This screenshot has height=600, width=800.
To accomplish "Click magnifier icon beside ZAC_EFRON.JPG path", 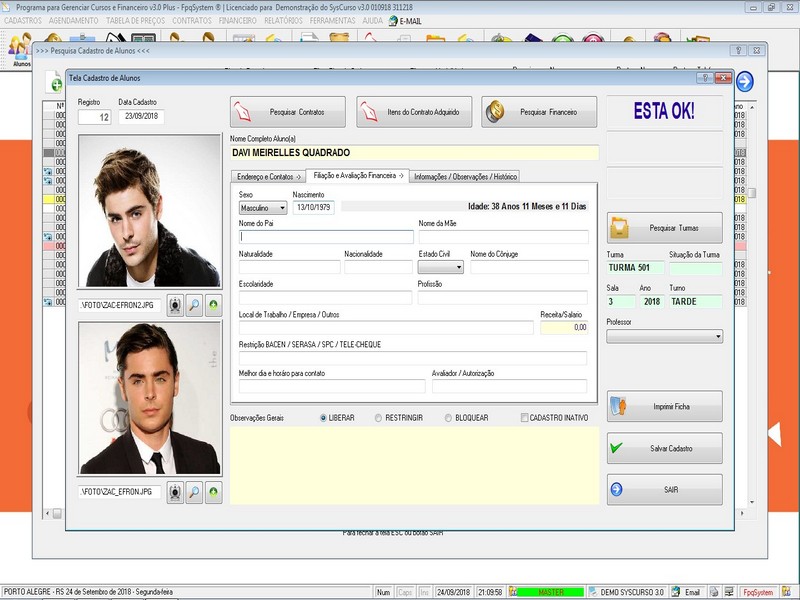I will [x=194, y=492].
